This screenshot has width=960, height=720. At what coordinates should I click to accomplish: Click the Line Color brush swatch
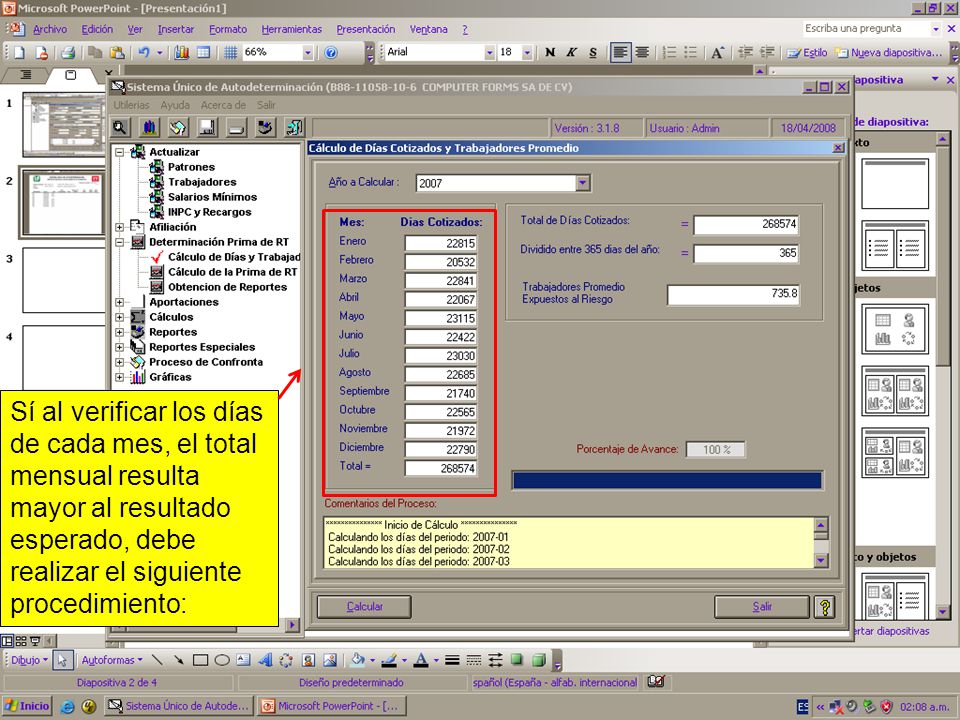tap(389, 660)
